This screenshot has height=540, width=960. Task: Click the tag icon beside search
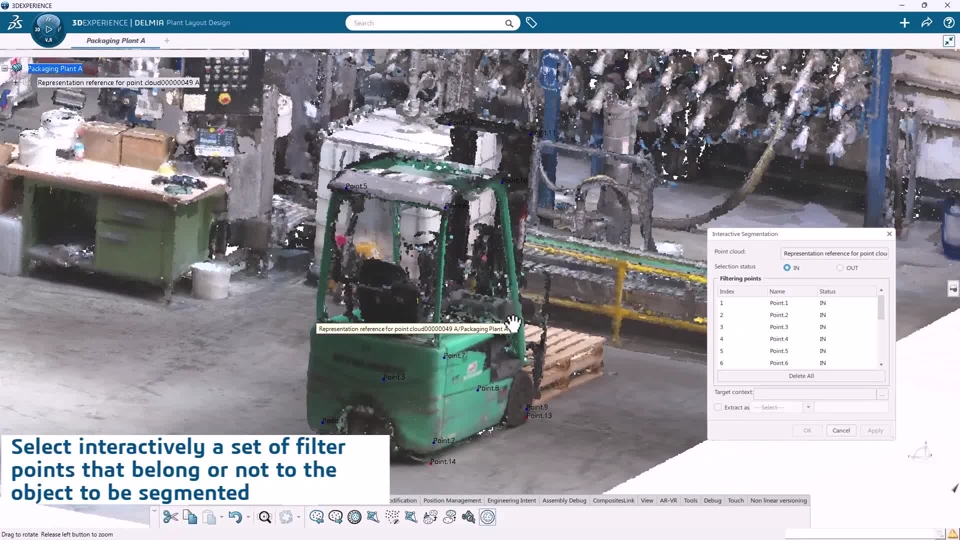point(531,23)
